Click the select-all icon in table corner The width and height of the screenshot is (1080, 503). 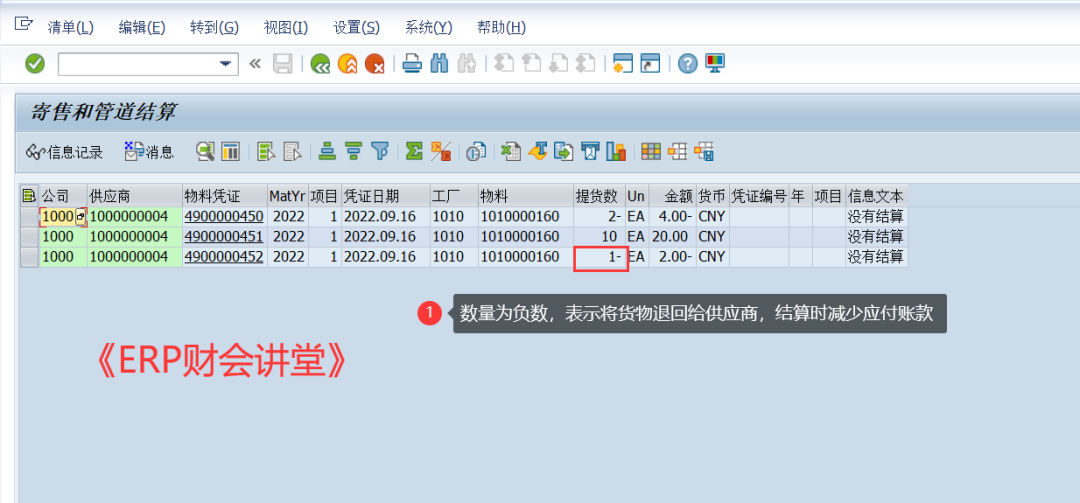pyautogui.click(x=29, y=195)
